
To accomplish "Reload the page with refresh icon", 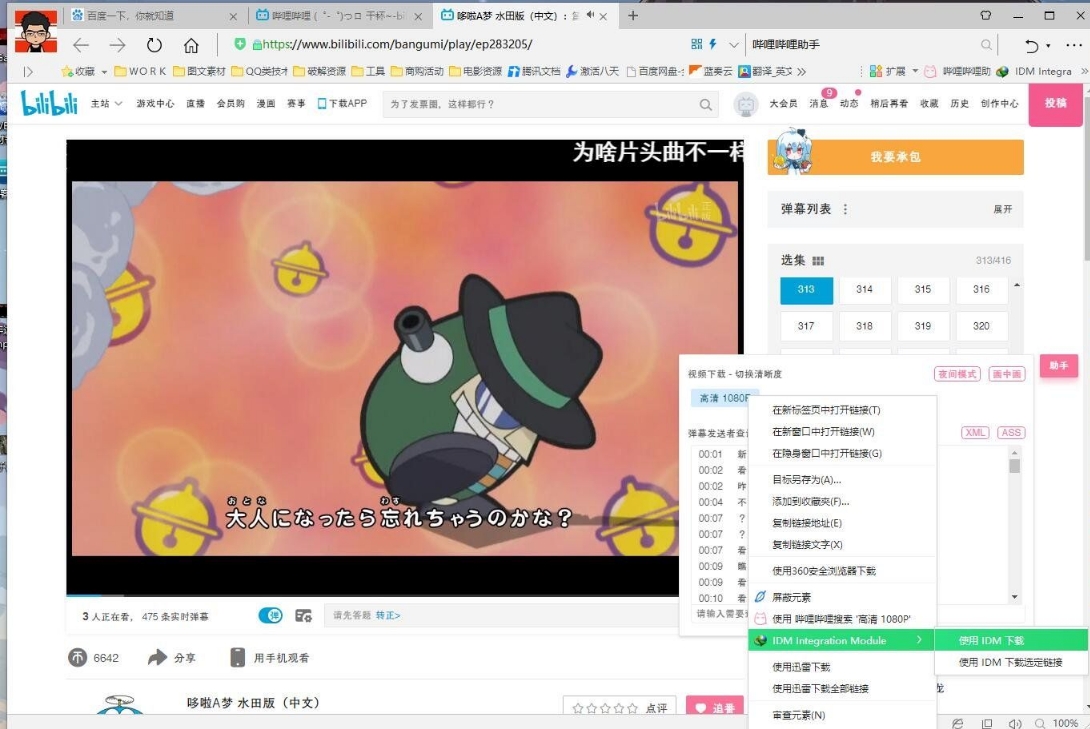I will point(154,45).
